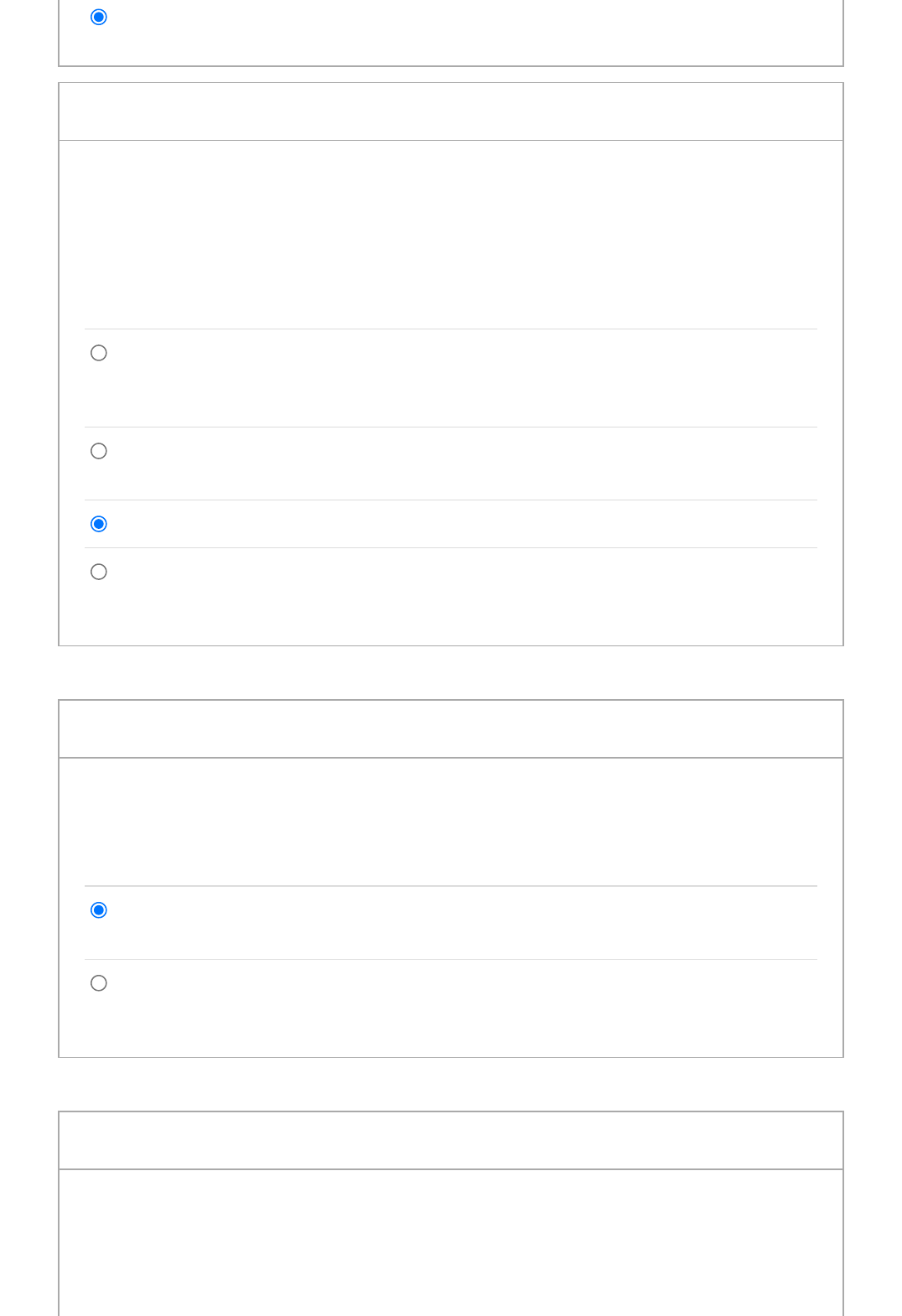Click the third answer row label in the four-option card
902x1316 pixels.
pos(465,524)
